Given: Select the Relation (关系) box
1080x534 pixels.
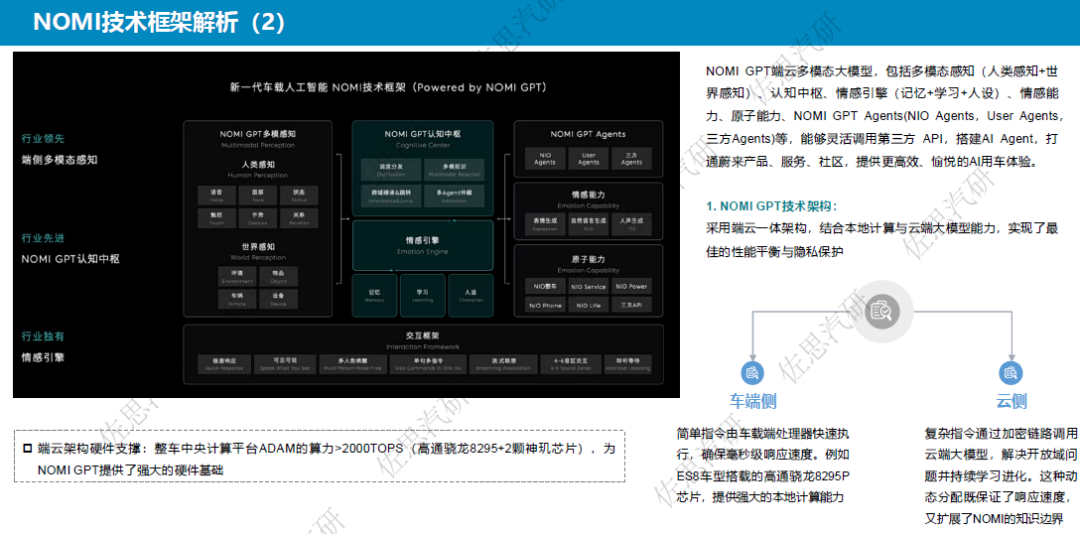Looking at the screenshot, I should (x=299, y=218).
